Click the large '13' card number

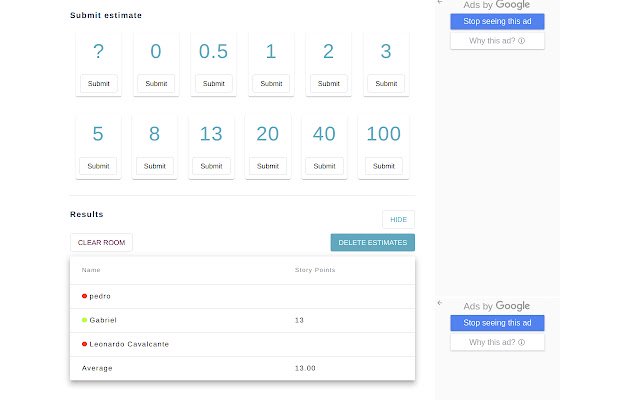[x=211, y=134]
